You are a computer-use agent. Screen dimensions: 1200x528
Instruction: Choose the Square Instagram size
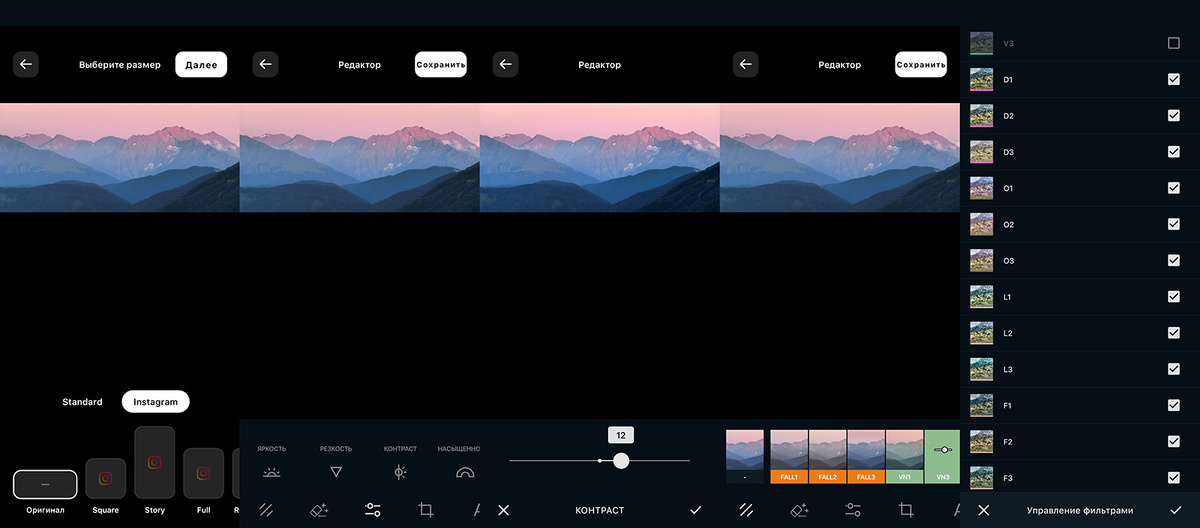point(106,478)
